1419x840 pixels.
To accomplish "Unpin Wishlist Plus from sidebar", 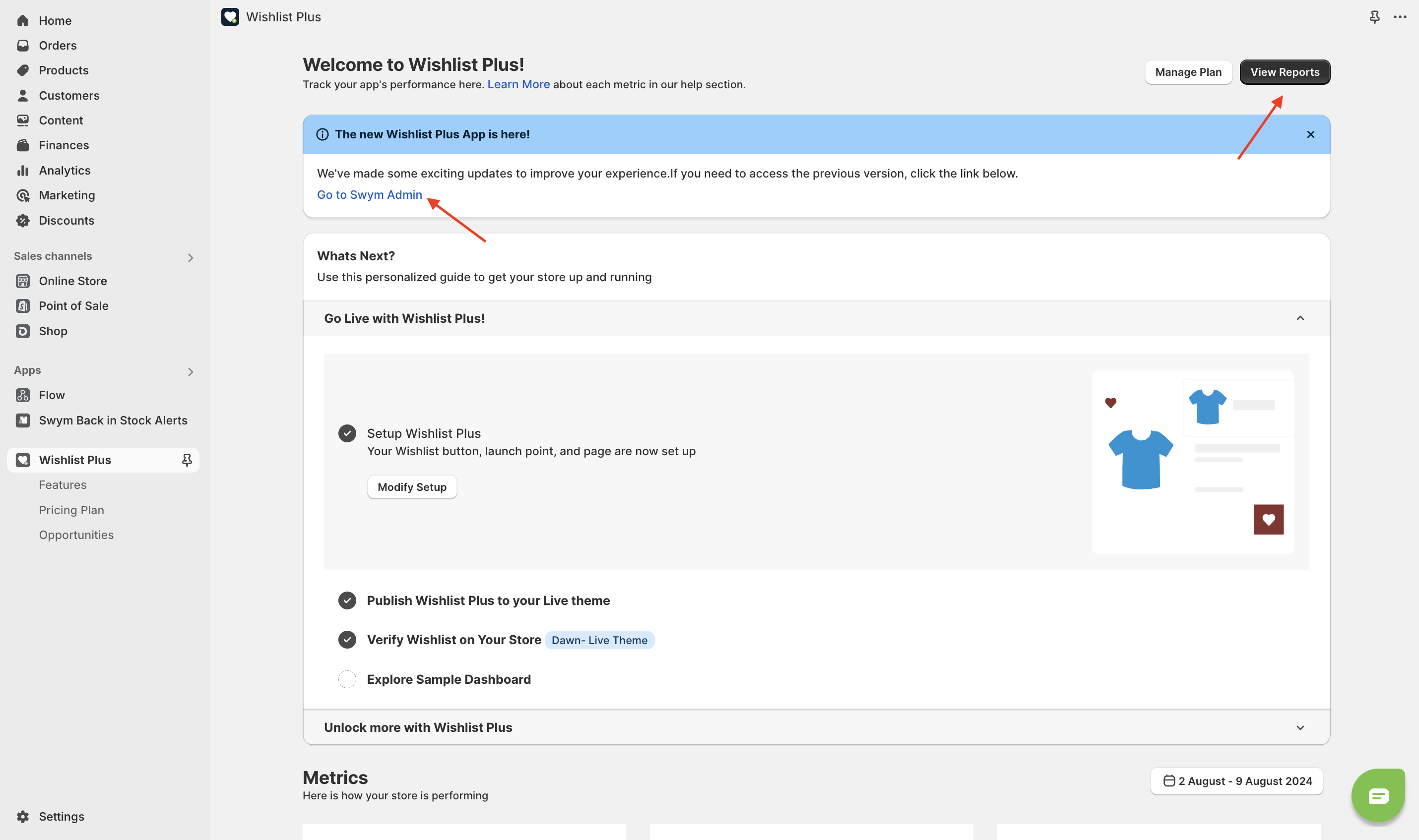I will tap(187, 460).
